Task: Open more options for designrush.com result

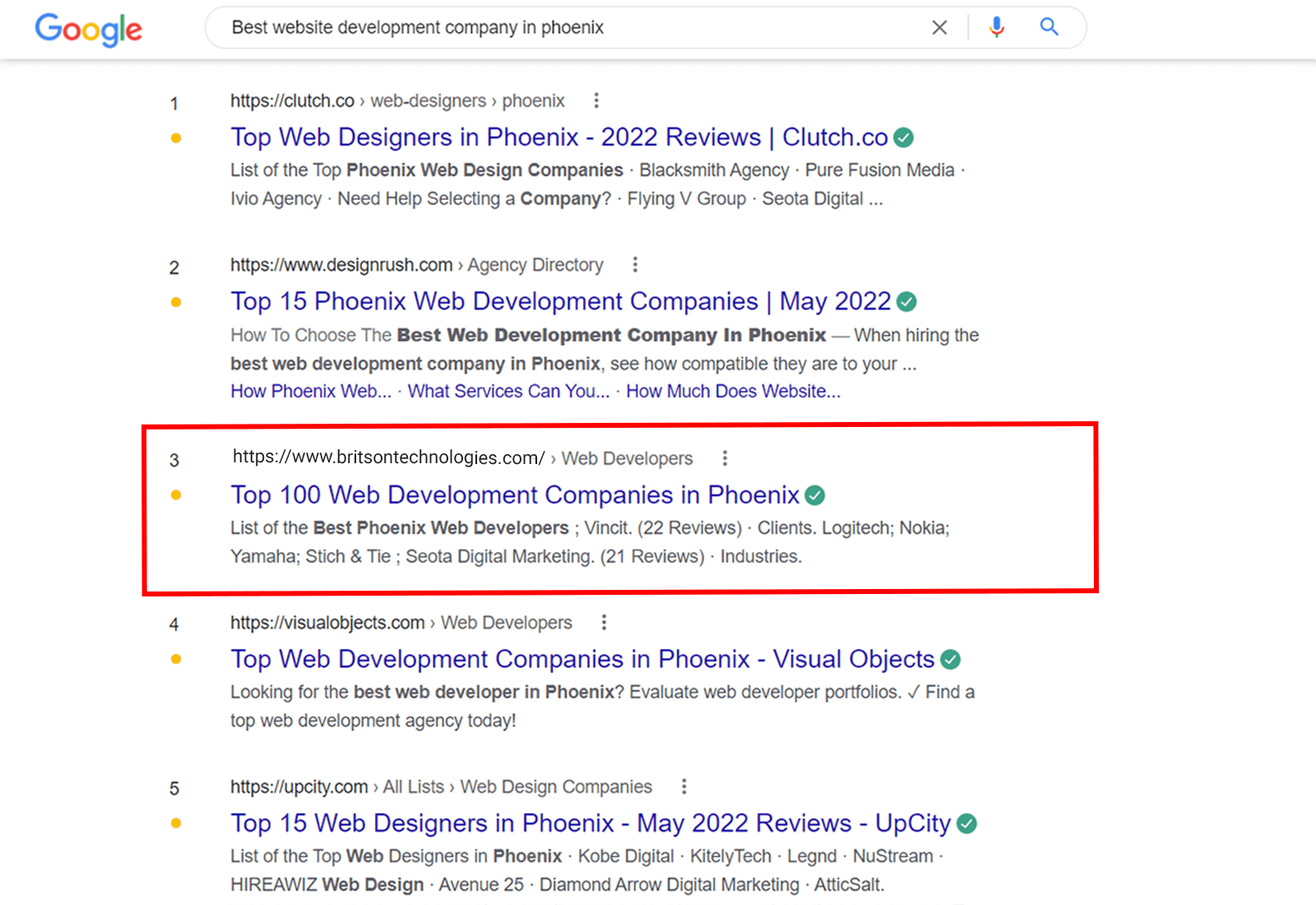Action: point(634,265)
